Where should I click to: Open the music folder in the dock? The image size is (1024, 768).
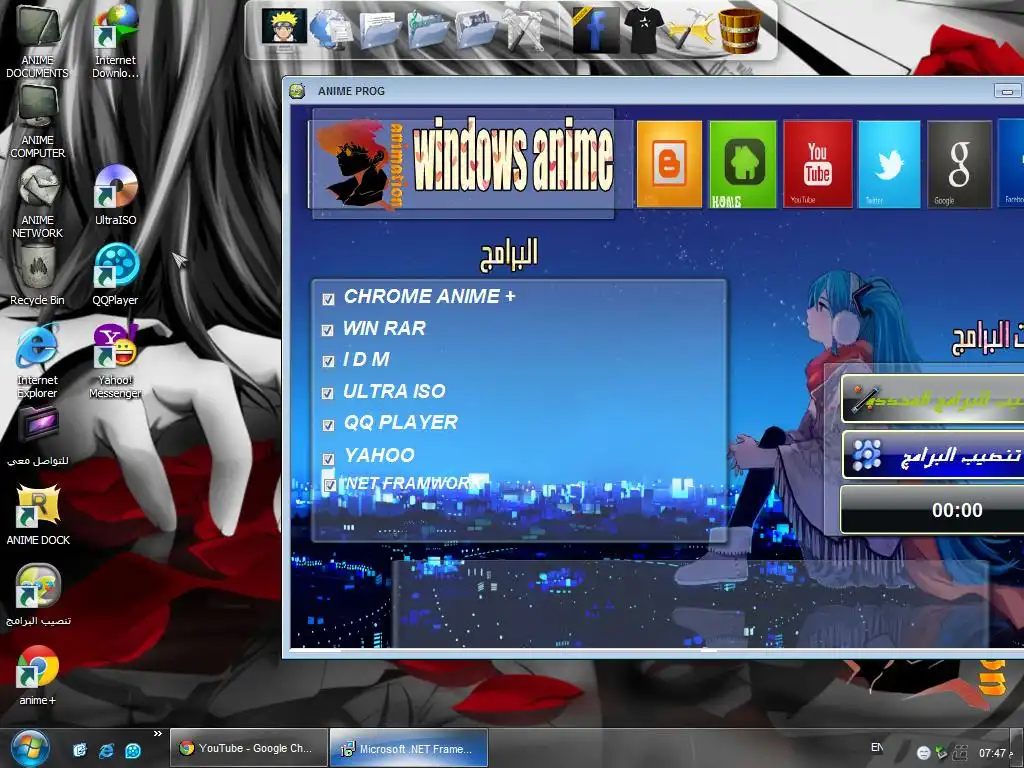pos(428,30)
